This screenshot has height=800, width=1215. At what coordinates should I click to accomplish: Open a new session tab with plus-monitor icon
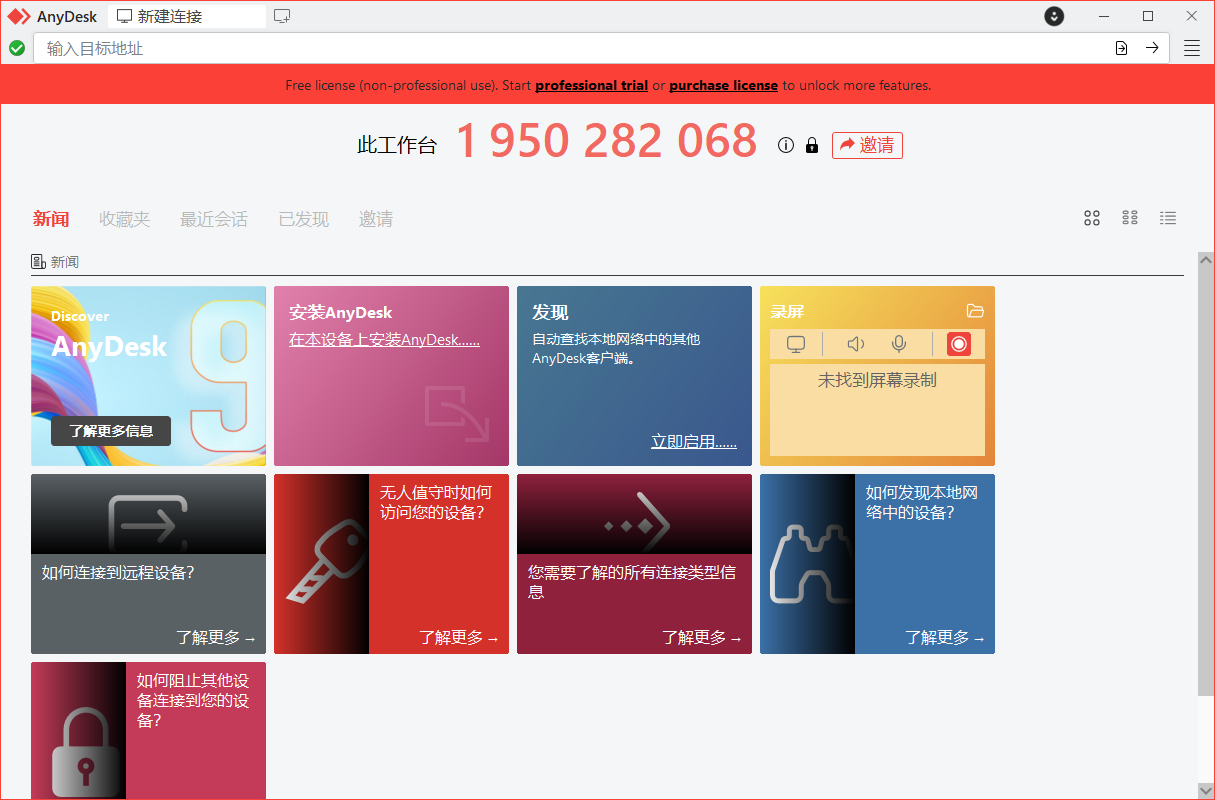(282, 16)
